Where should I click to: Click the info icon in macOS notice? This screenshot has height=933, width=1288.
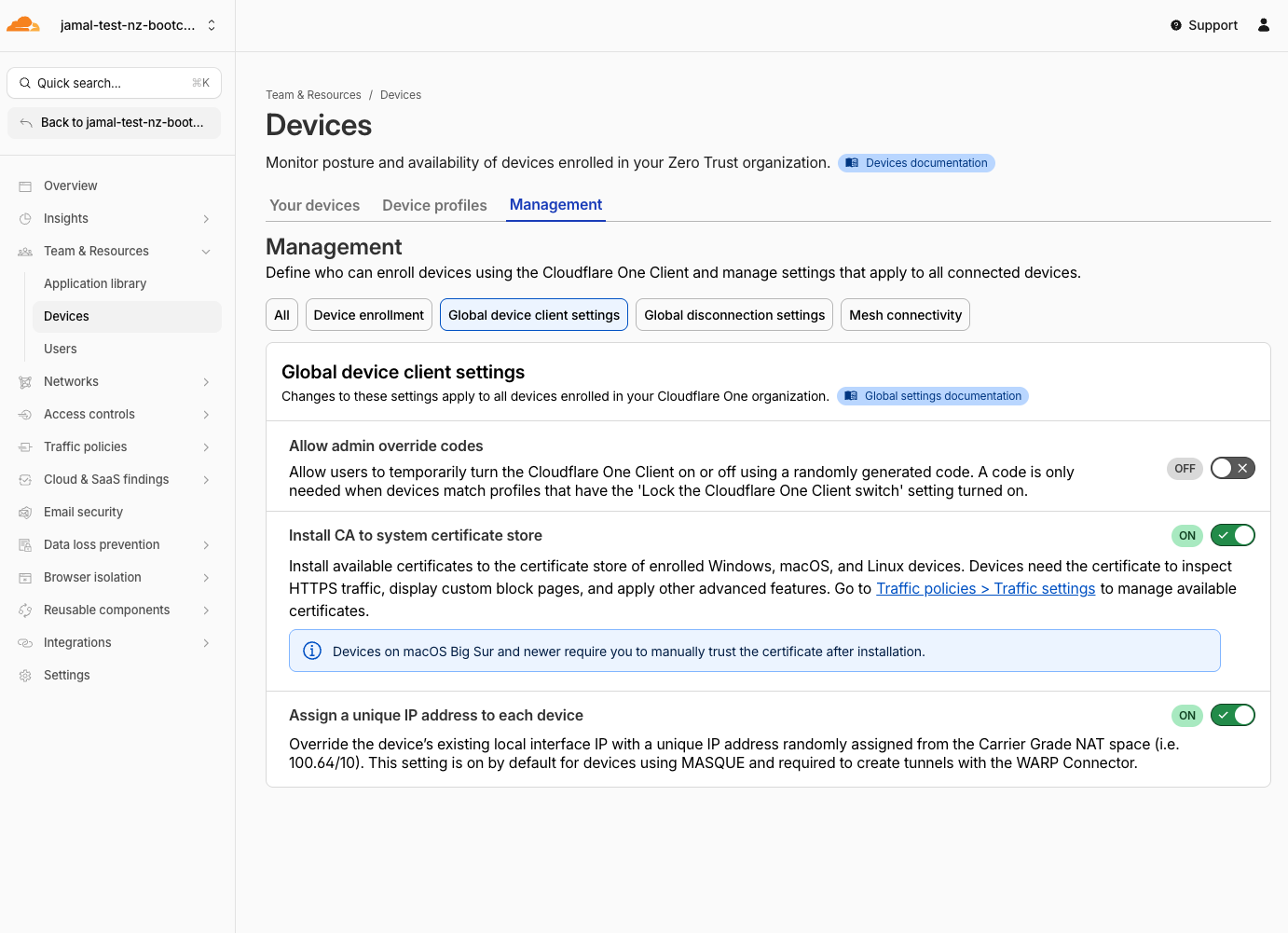click(312, 651)
